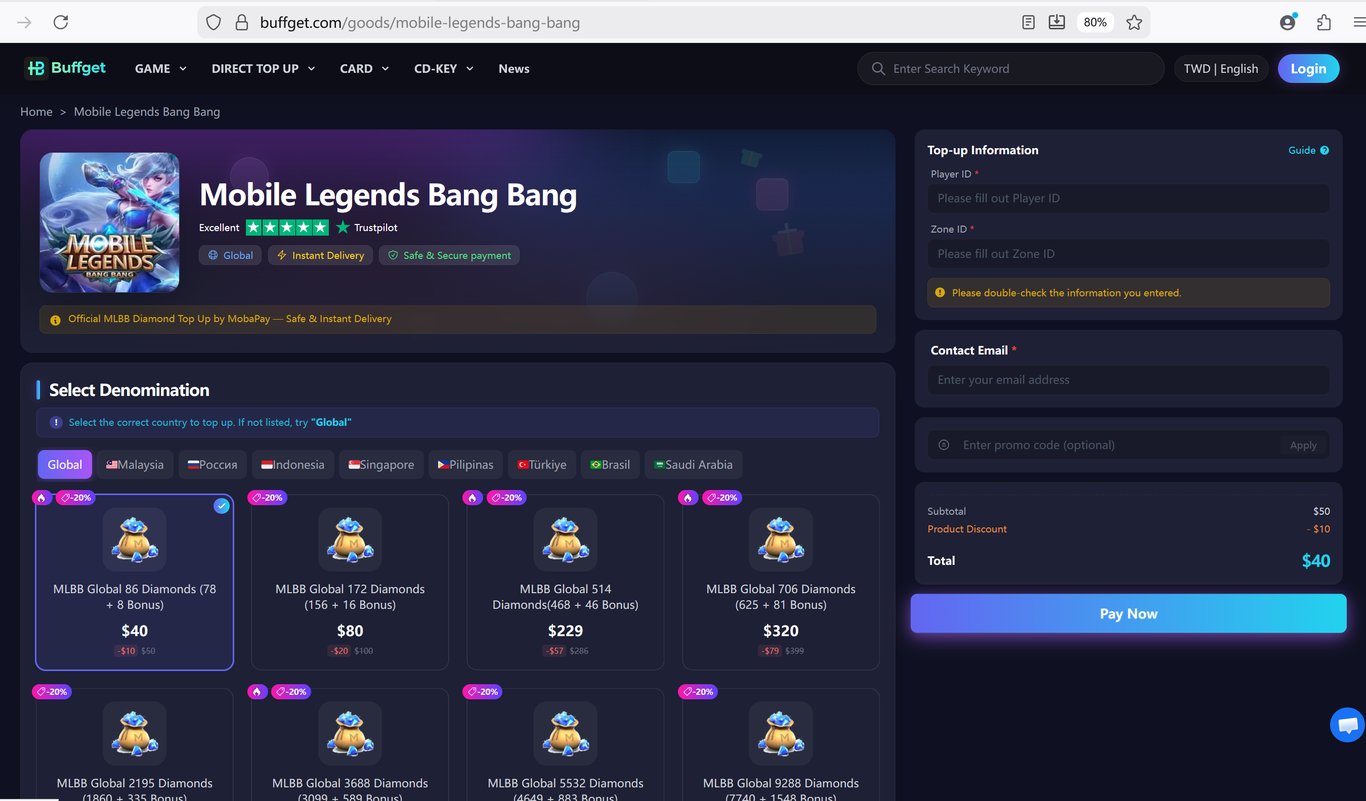Click the Safe & Secure payment badge
Screen dimensions: 1366x801
[x=449, y=255]
